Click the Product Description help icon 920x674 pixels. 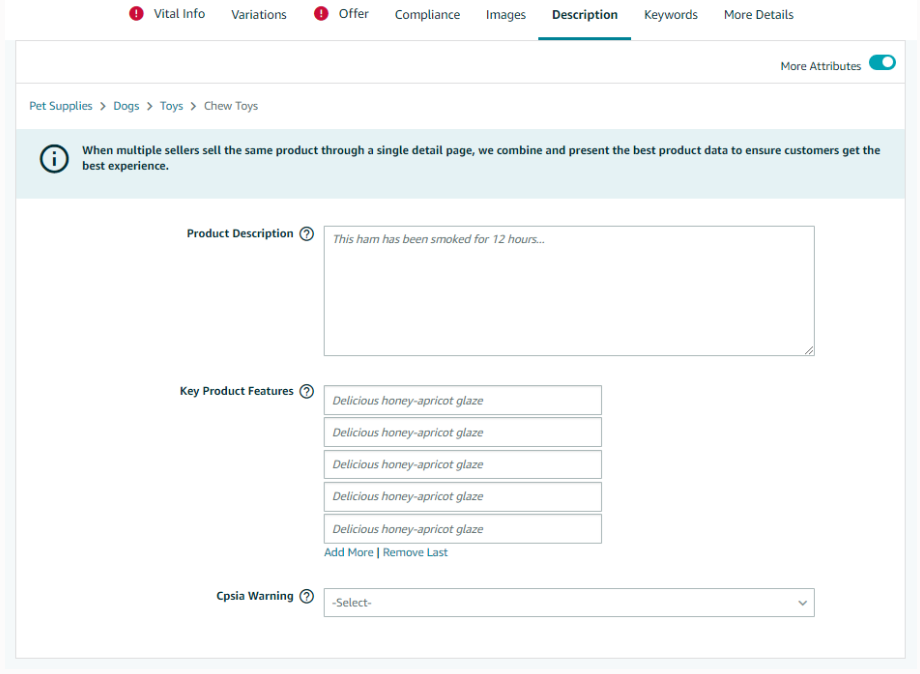click(306, 234)
